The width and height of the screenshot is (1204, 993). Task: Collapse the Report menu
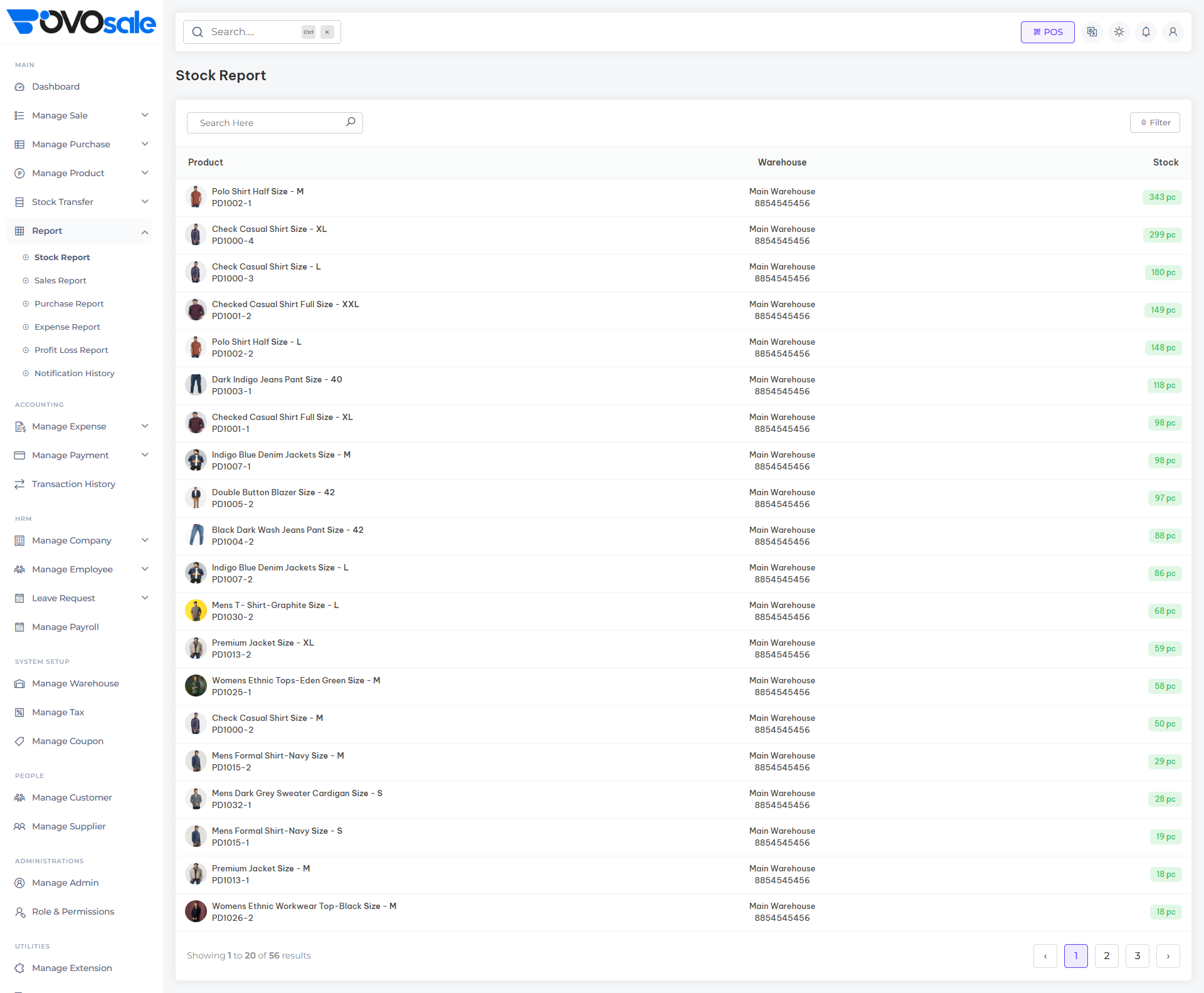[x=79, y=231]
